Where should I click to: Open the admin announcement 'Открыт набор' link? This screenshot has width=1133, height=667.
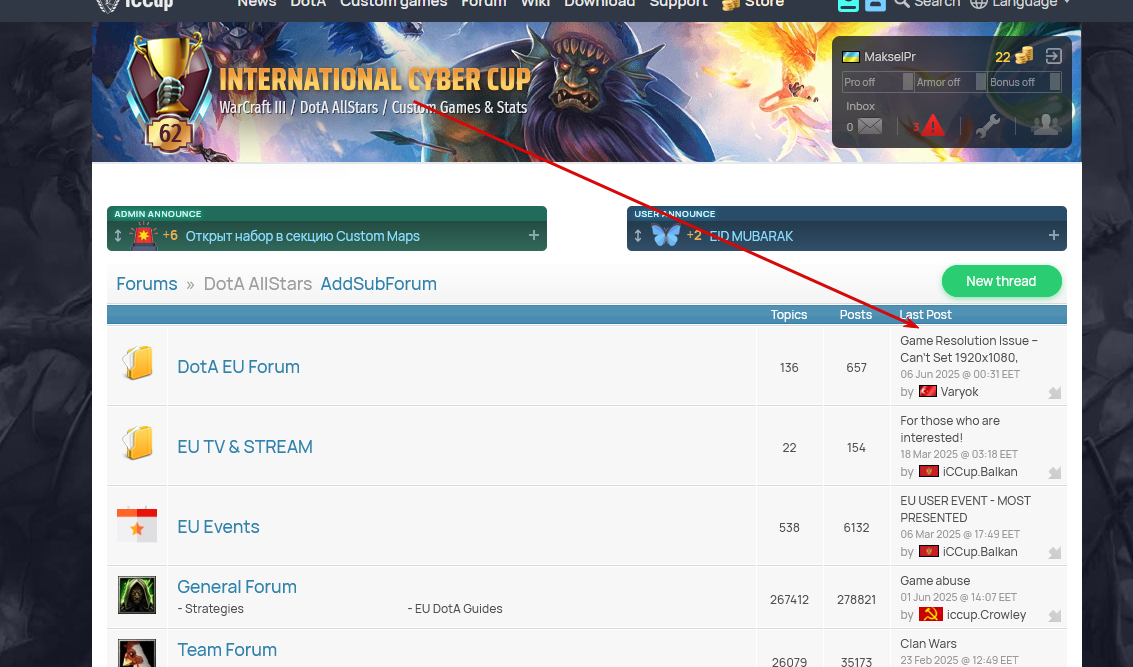click(303, 236)
